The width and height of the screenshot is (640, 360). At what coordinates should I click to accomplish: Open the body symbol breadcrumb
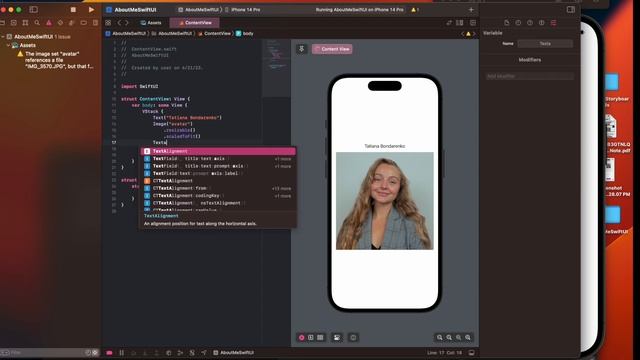[x=244, y=33]
